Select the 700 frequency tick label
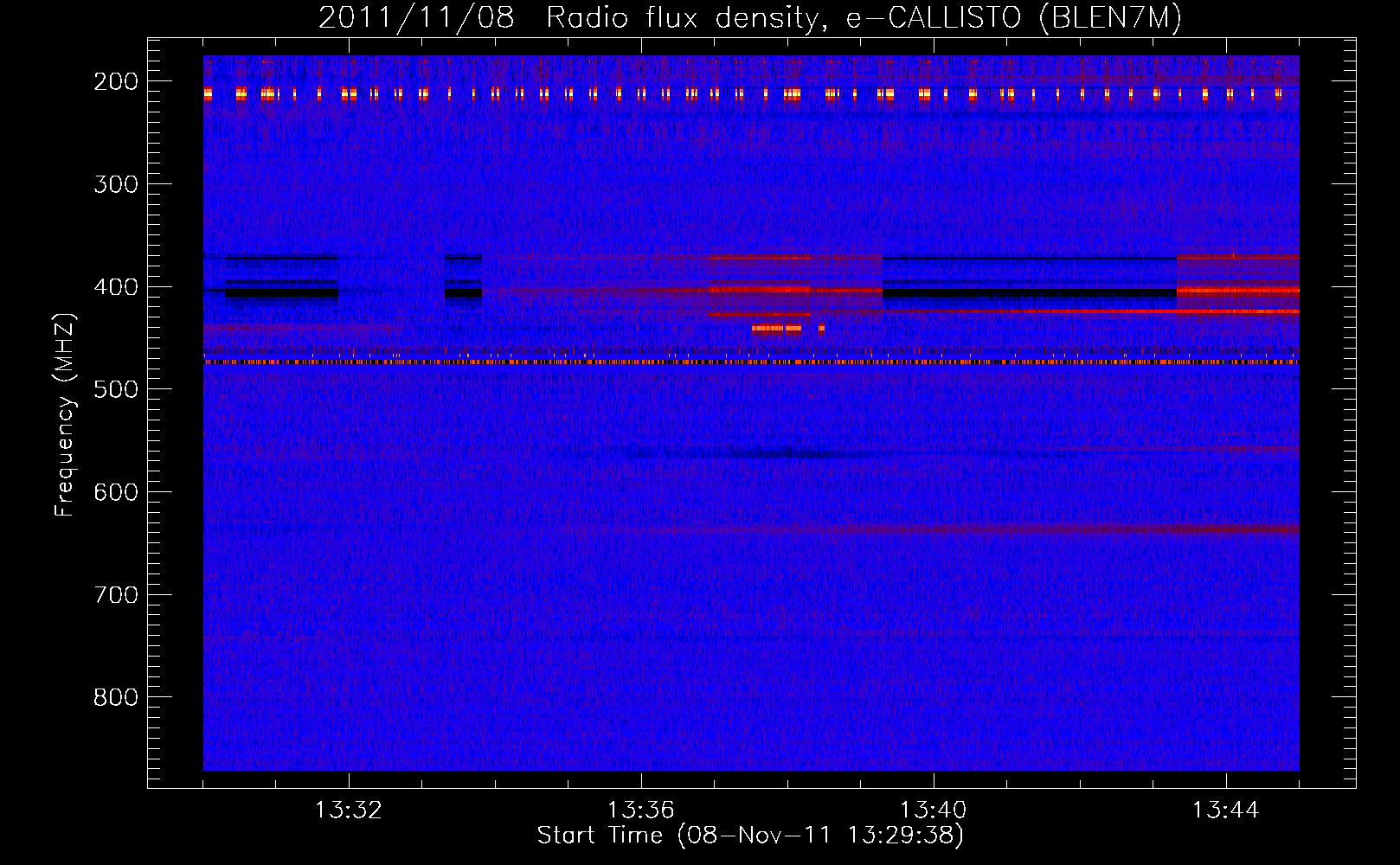Screen dimensions: 1400x865 [x=115, y=595]
